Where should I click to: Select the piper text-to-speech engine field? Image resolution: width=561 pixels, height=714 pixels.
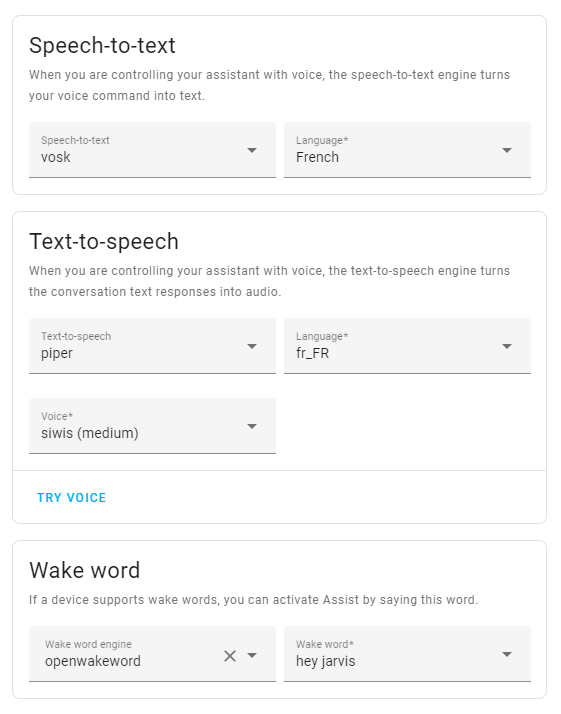[x=152, y=346]
